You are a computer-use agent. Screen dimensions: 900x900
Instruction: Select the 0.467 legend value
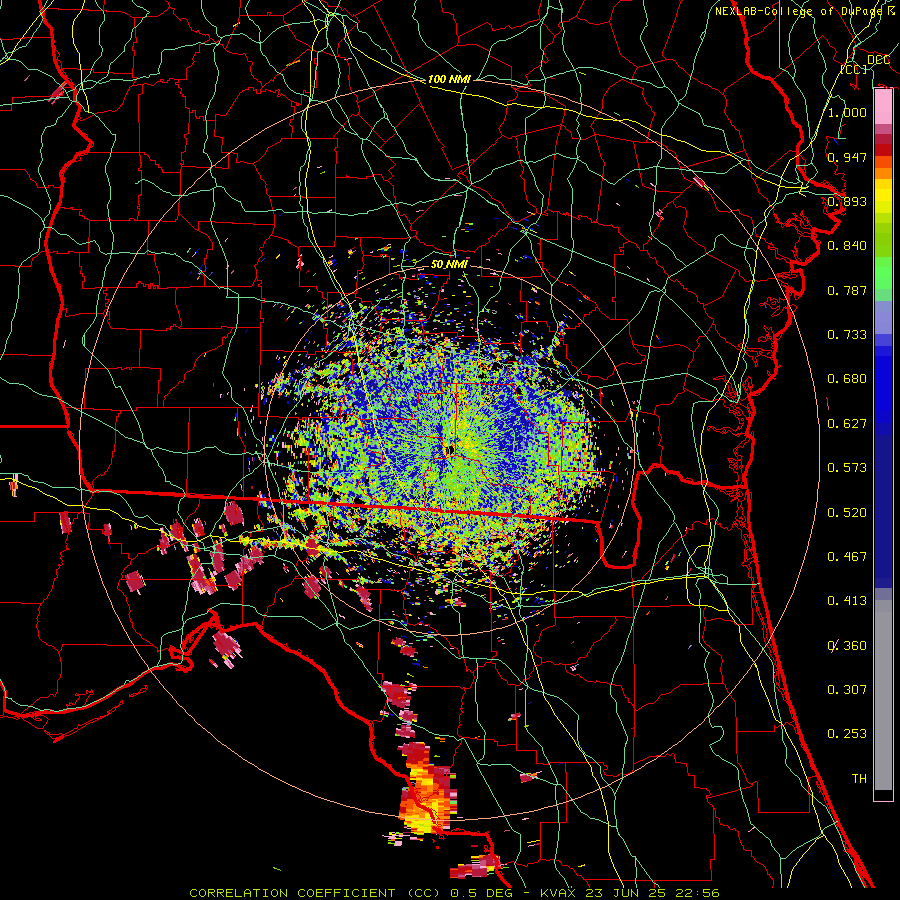[x=847, y=557]
